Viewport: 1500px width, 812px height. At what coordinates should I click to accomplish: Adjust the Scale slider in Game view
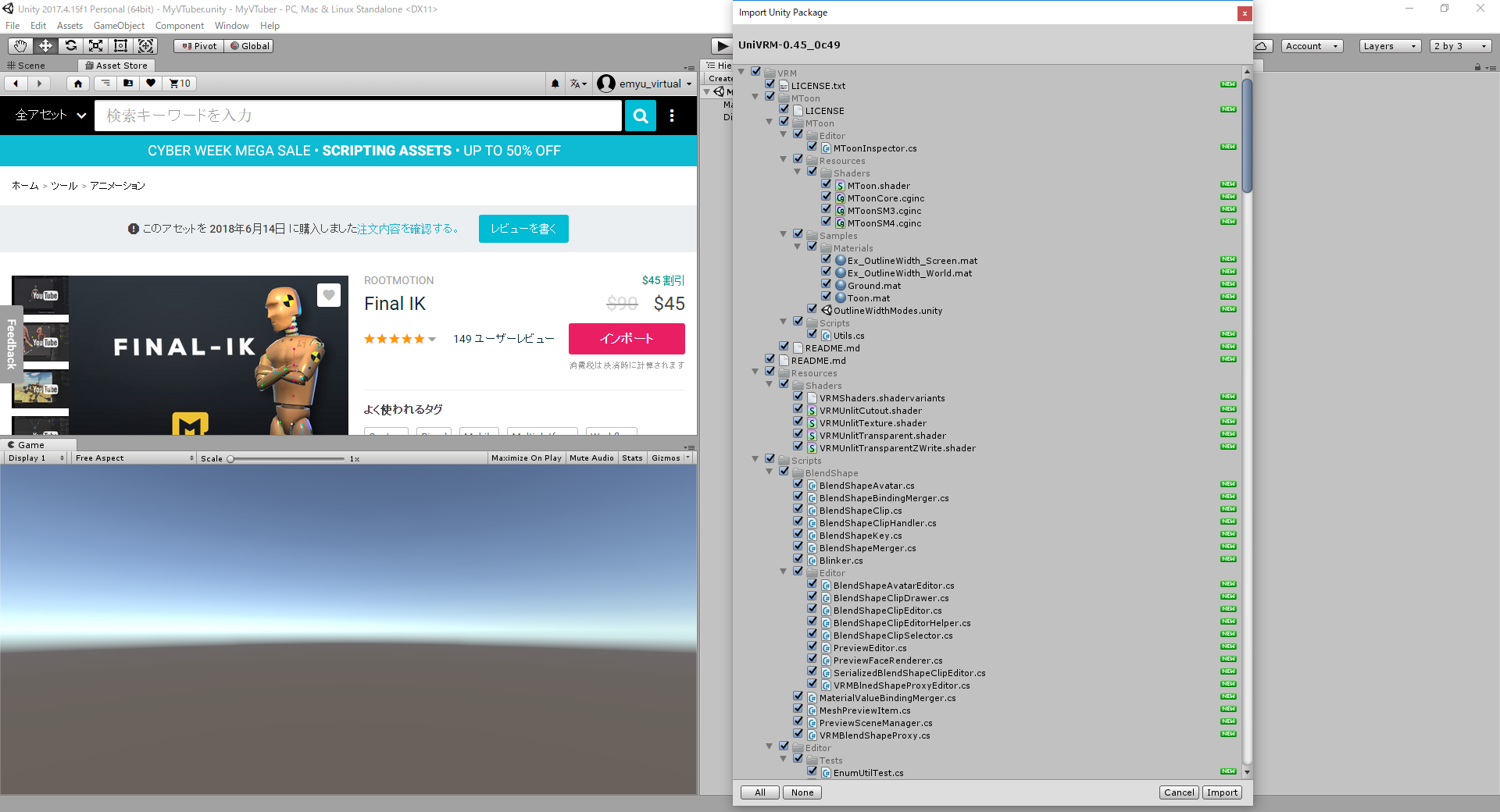tap(230, 458)
